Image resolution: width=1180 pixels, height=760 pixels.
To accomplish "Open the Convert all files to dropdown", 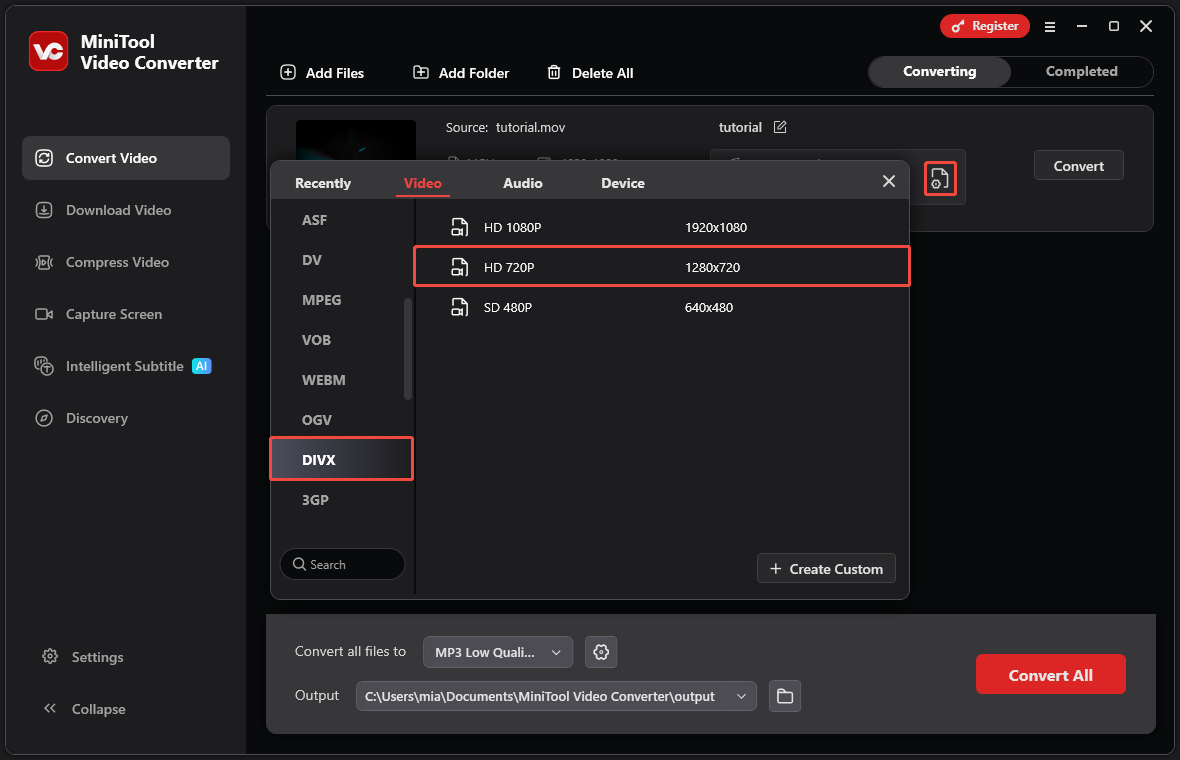I will [x=497, y=651].
